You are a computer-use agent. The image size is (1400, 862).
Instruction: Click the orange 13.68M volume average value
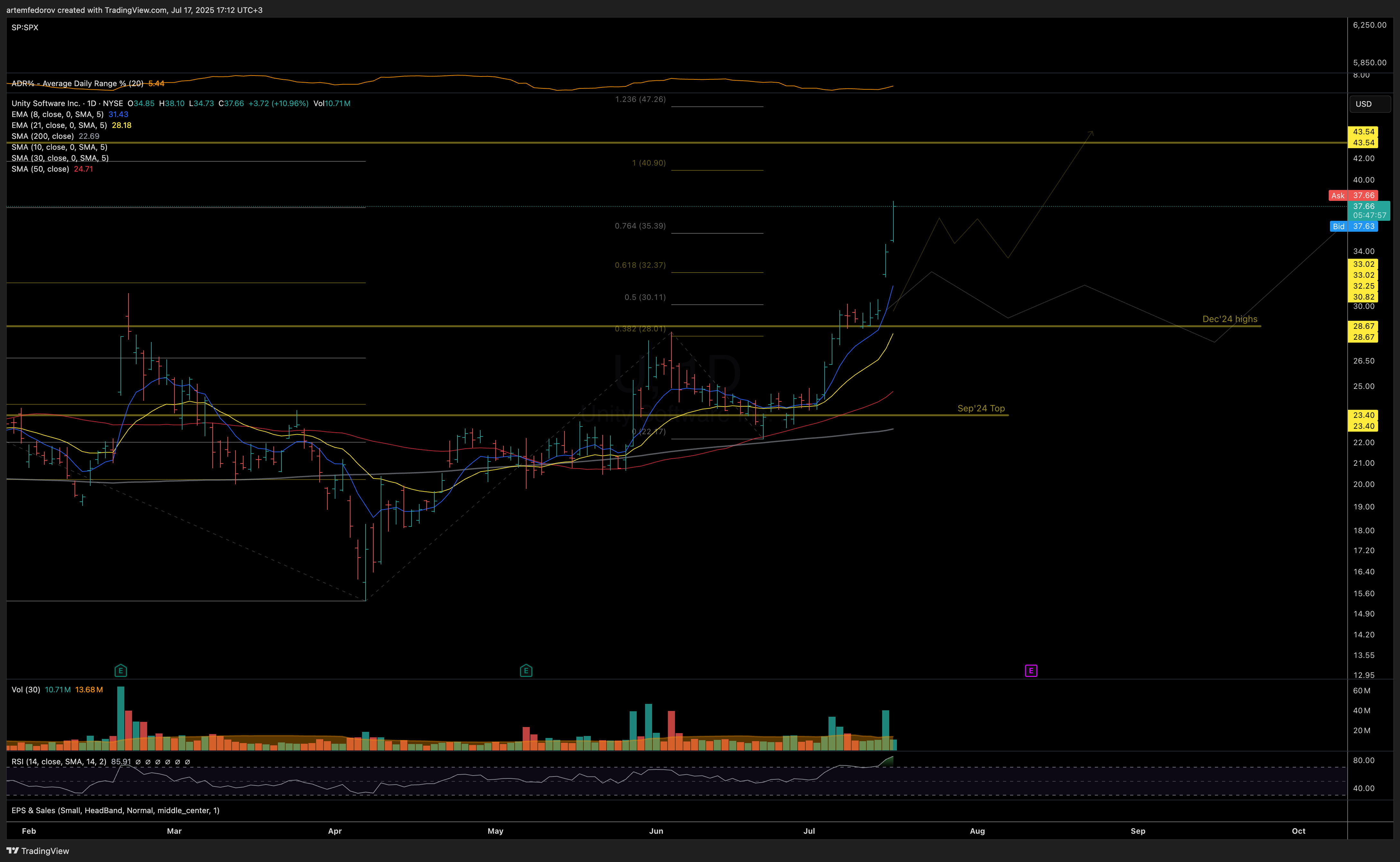click(x=89, y=689)
